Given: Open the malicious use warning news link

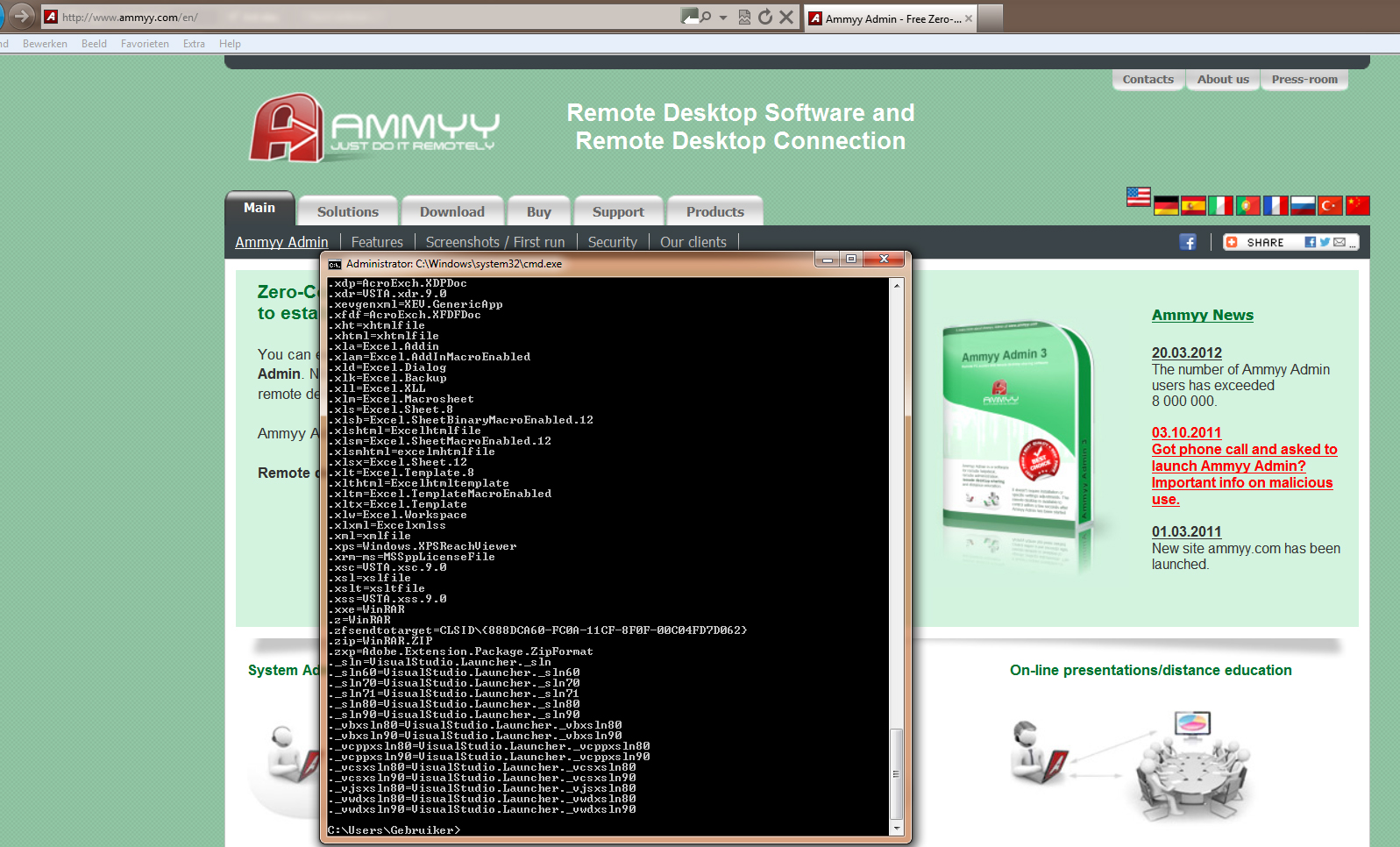Looking at the screenshot, I should (x=1244, y=474).
